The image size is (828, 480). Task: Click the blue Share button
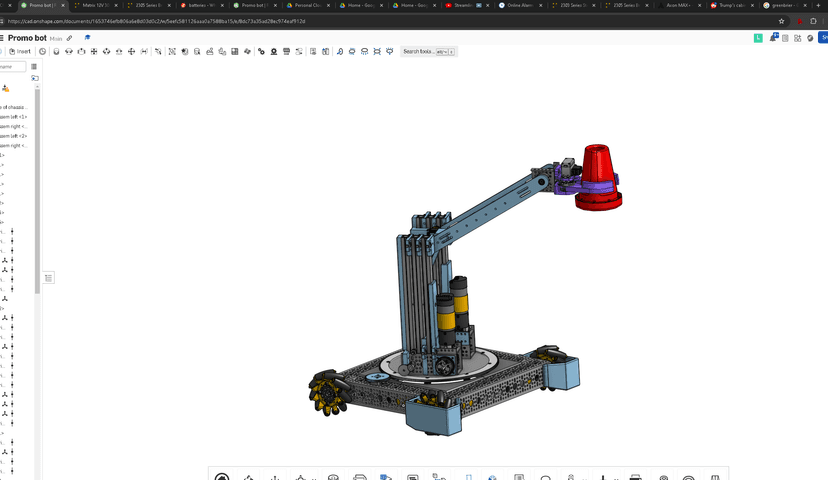pyautogui.click(x=823, y=37)
